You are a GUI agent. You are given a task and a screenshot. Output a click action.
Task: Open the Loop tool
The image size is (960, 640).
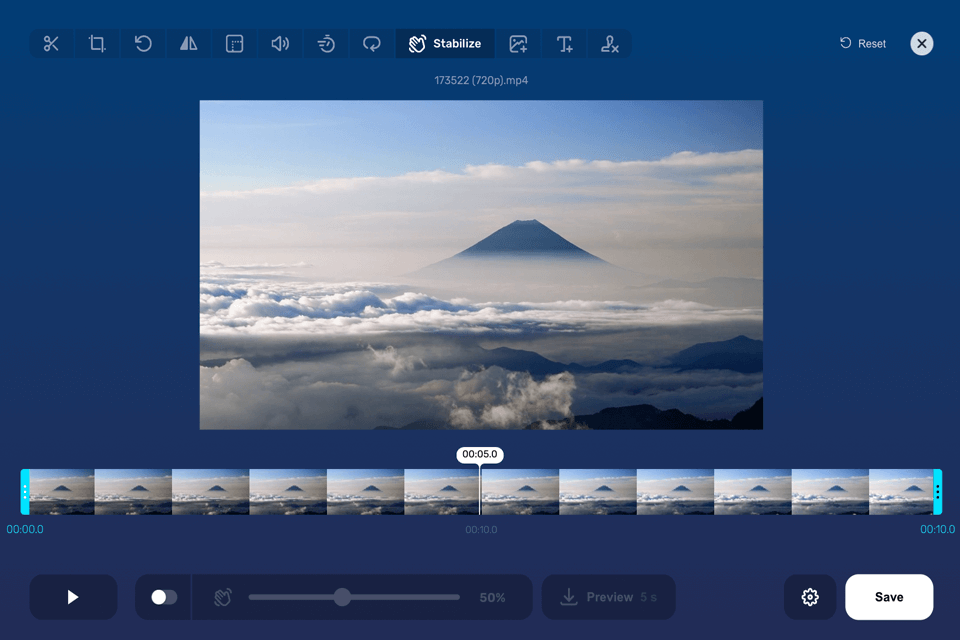[372, 43]
